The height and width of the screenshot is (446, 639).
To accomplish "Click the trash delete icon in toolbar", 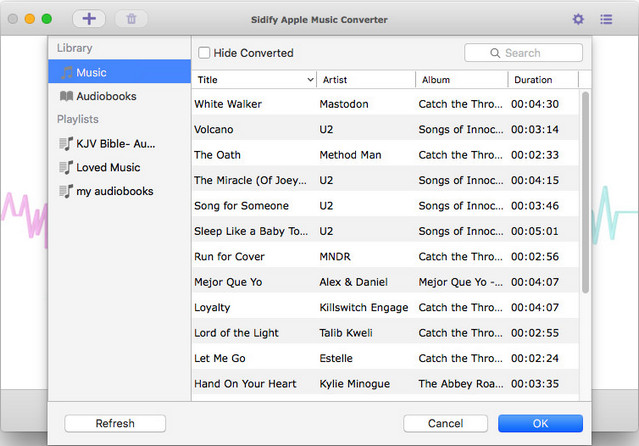I will [x=131, y=19].
